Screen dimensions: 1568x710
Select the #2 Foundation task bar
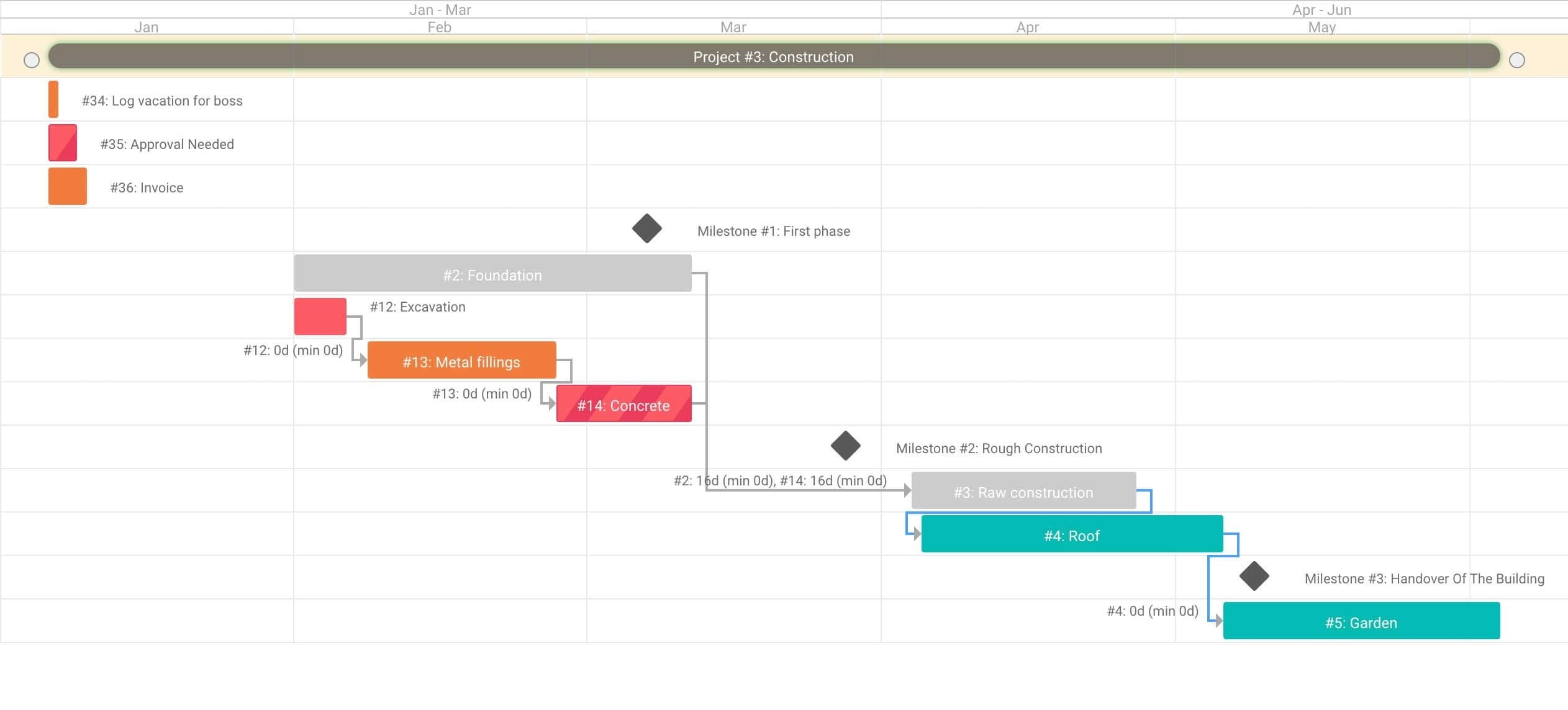[492, 274]
